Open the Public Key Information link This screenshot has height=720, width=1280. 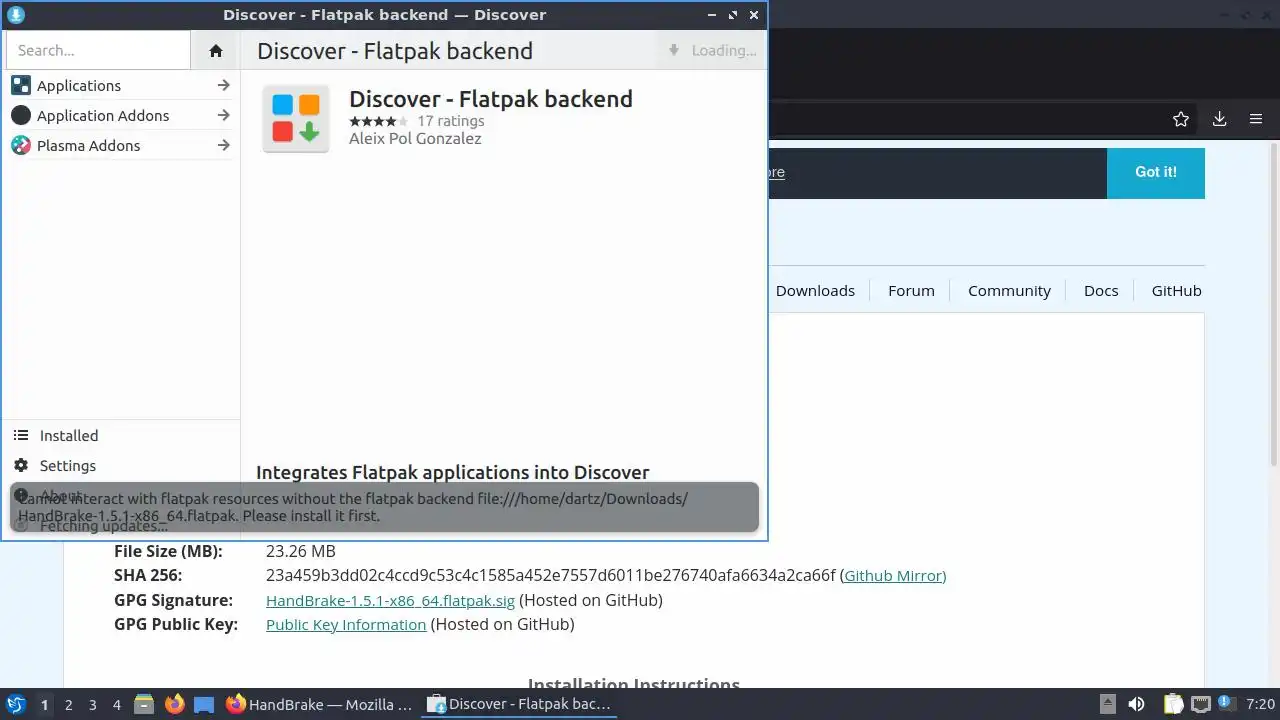coord(346,625)
